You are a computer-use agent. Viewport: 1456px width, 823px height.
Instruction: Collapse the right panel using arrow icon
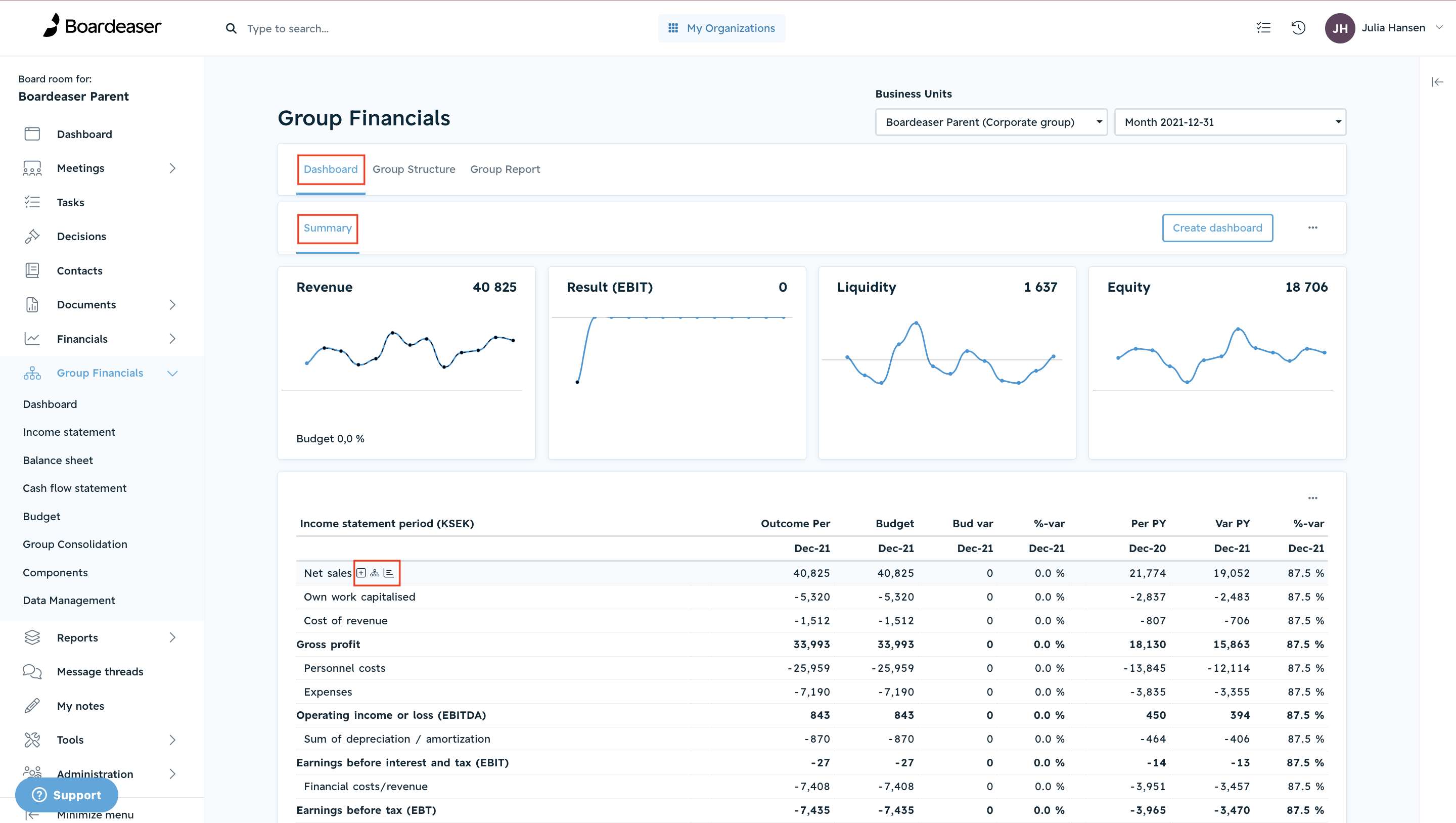coord(1437,82)
